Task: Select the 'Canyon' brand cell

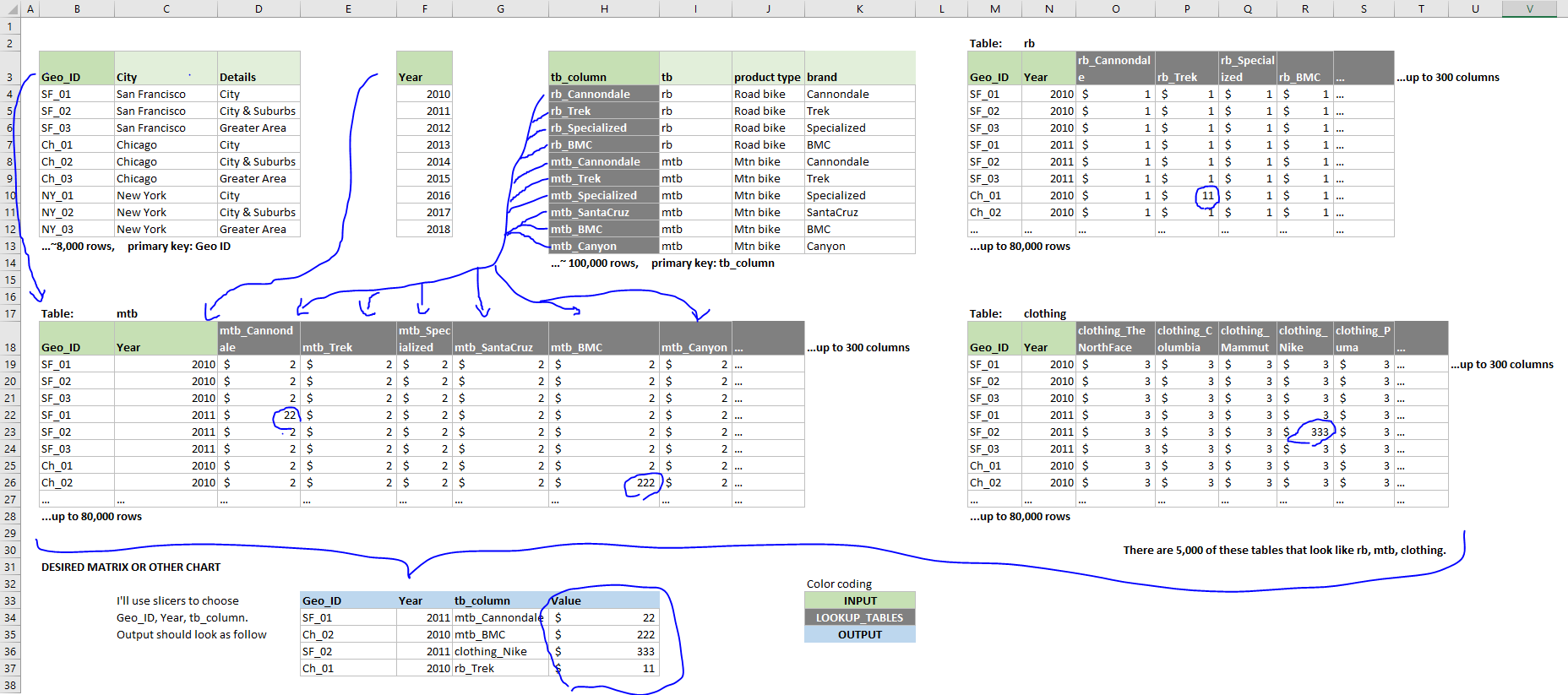Action: pos(860,246)
